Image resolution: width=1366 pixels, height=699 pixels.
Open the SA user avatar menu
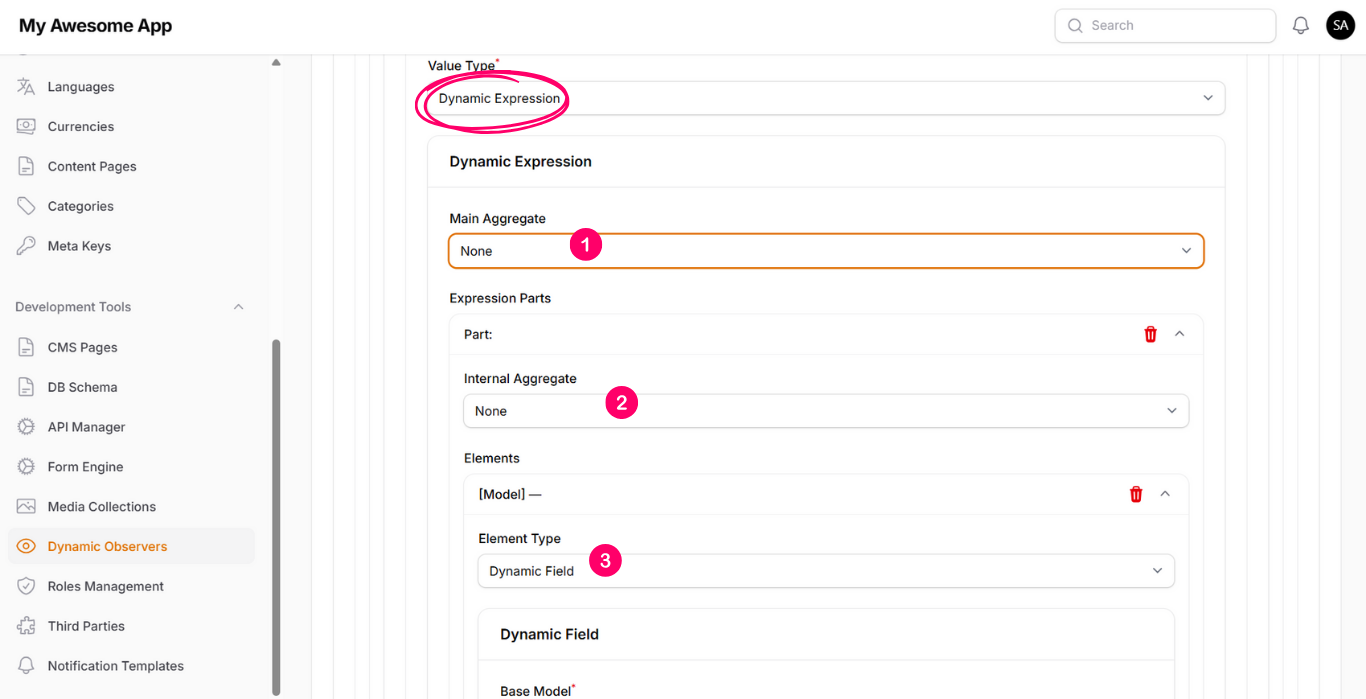click(x=1340, y=26)
